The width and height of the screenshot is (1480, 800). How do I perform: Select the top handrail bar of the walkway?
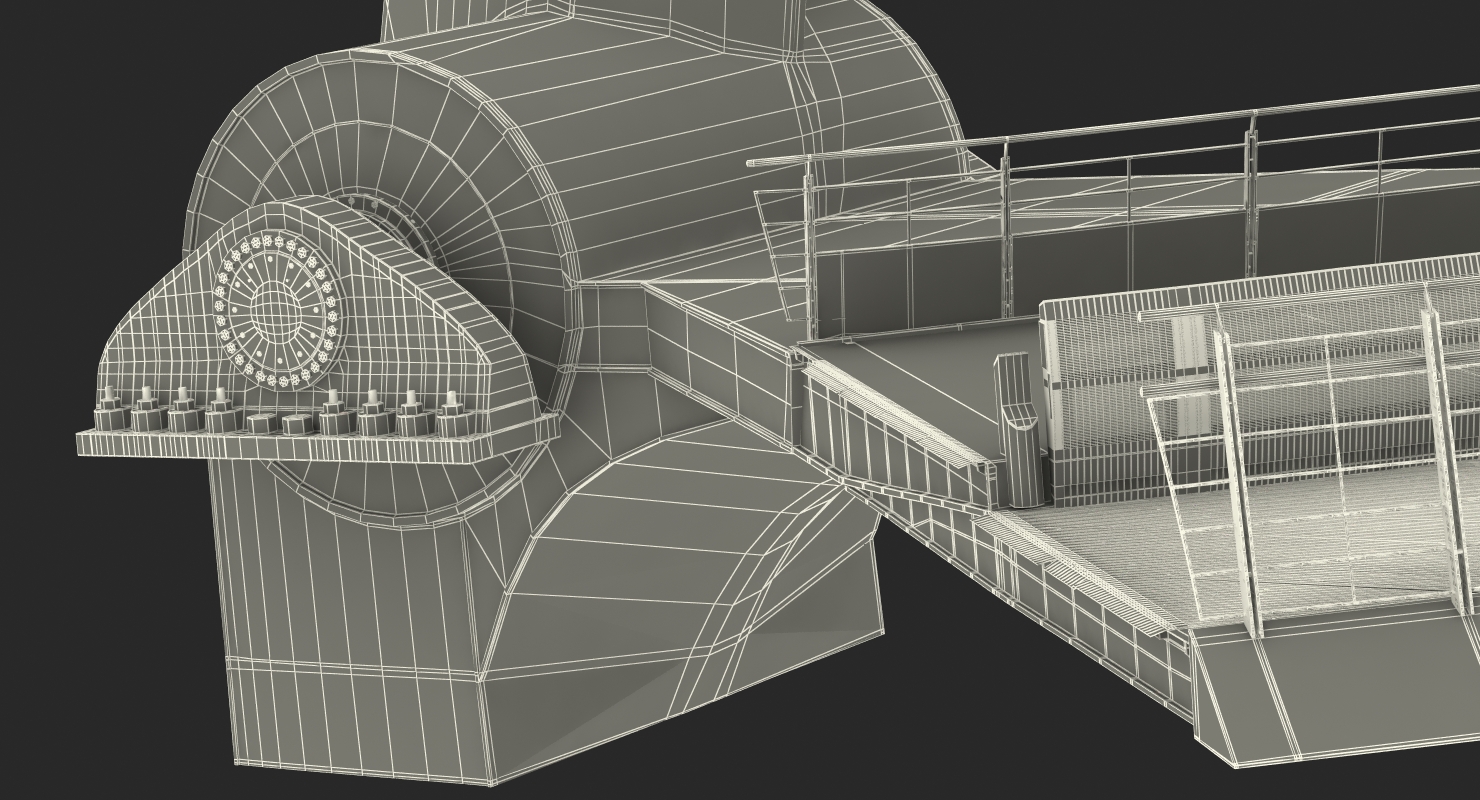(x=1110, y=128)
